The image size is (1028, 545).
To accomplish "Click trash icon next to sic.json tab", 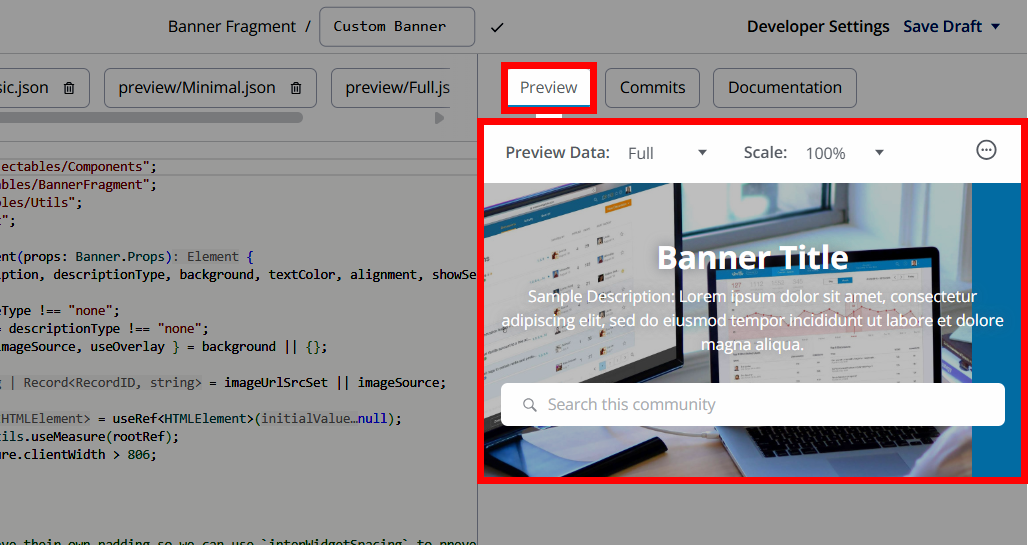I will tap(69, 88).
